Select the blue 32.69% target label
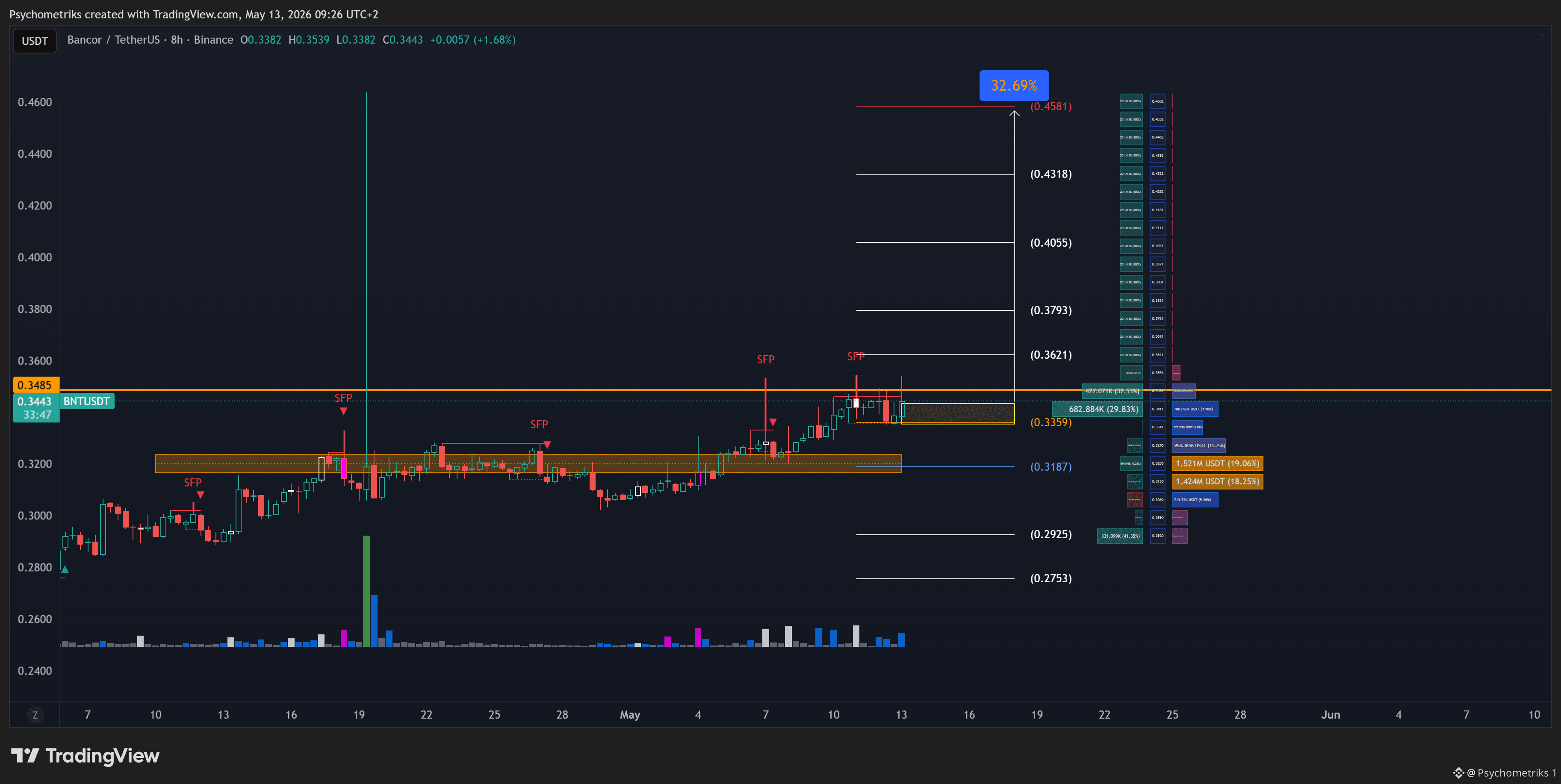Screen dimensions: 1561x784 1014,85
